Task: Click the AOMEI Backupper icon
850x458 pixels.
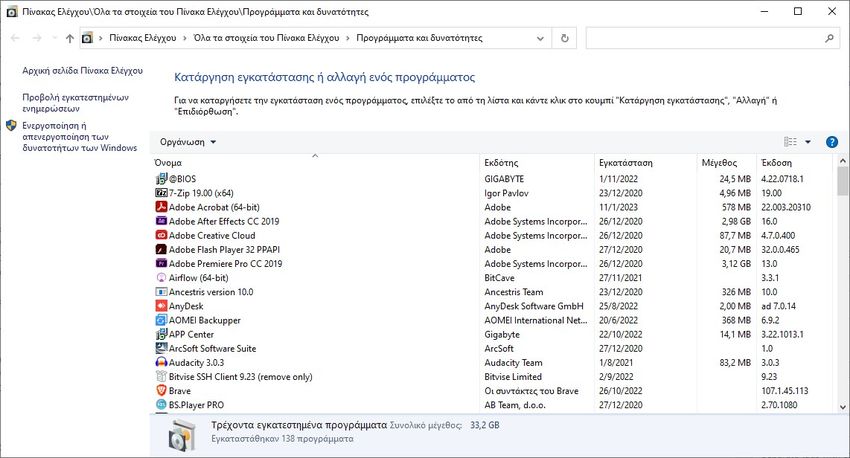Action: tap(161, 320)
